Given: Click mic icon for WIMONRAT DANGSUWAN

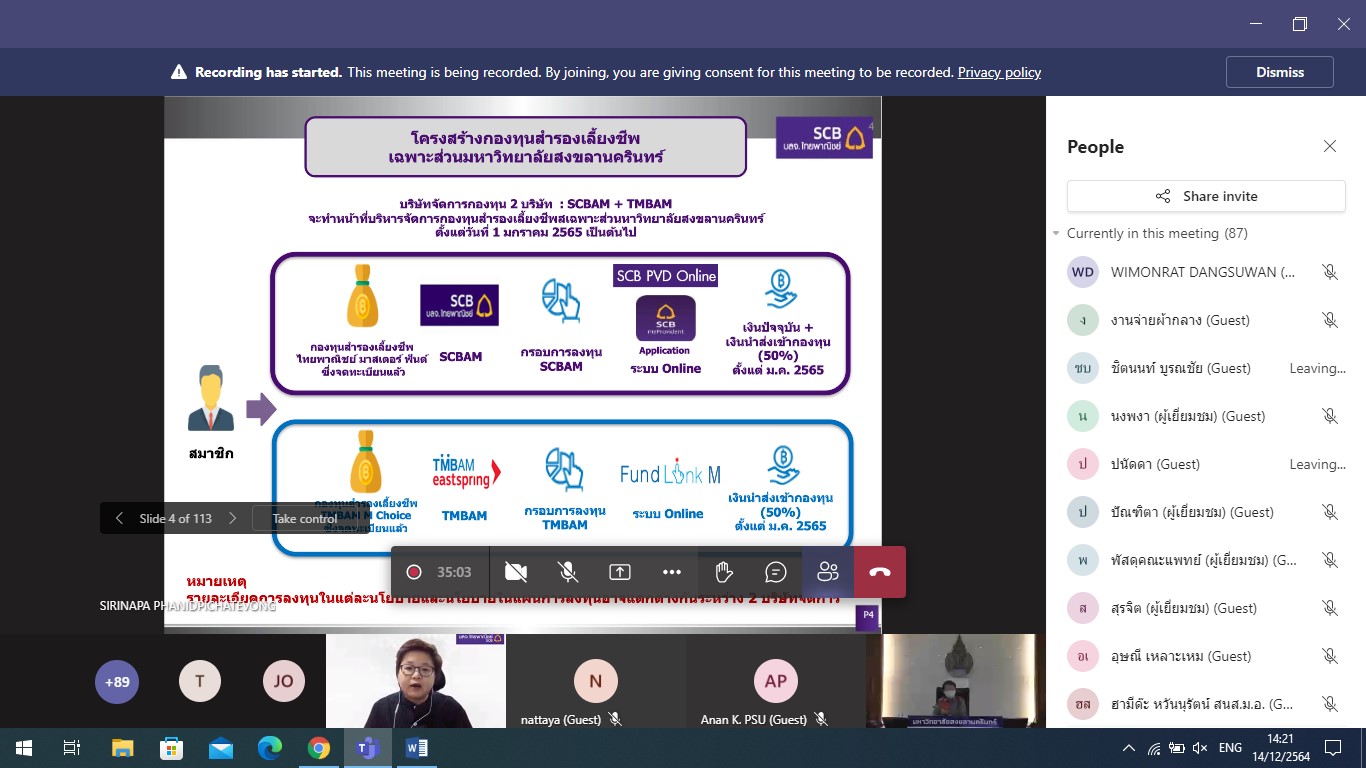Looking at the screenshot, I should tap(1330, 272).
